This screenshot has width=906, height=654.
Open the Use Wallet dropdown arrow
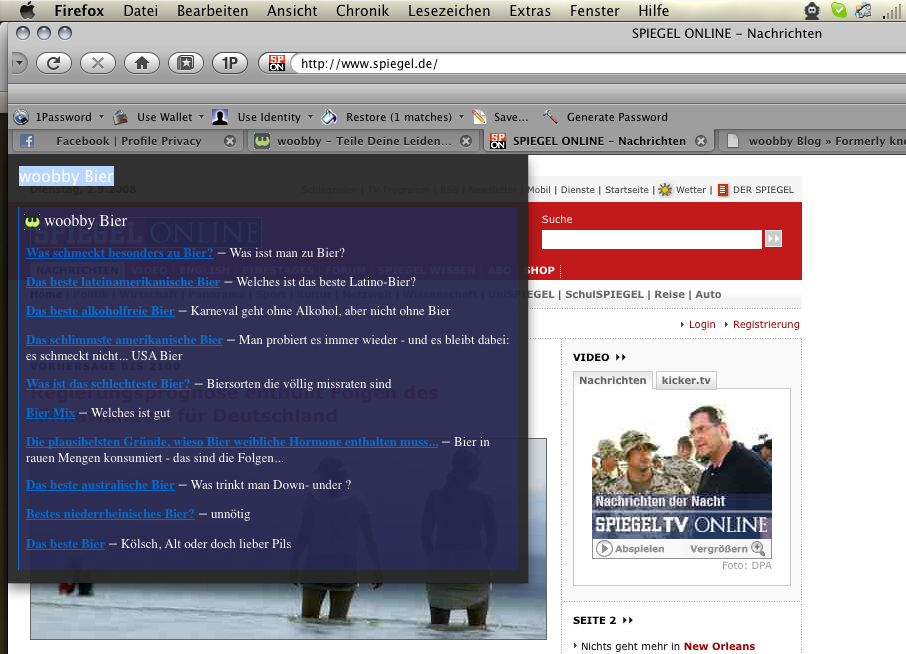point(202,117)
